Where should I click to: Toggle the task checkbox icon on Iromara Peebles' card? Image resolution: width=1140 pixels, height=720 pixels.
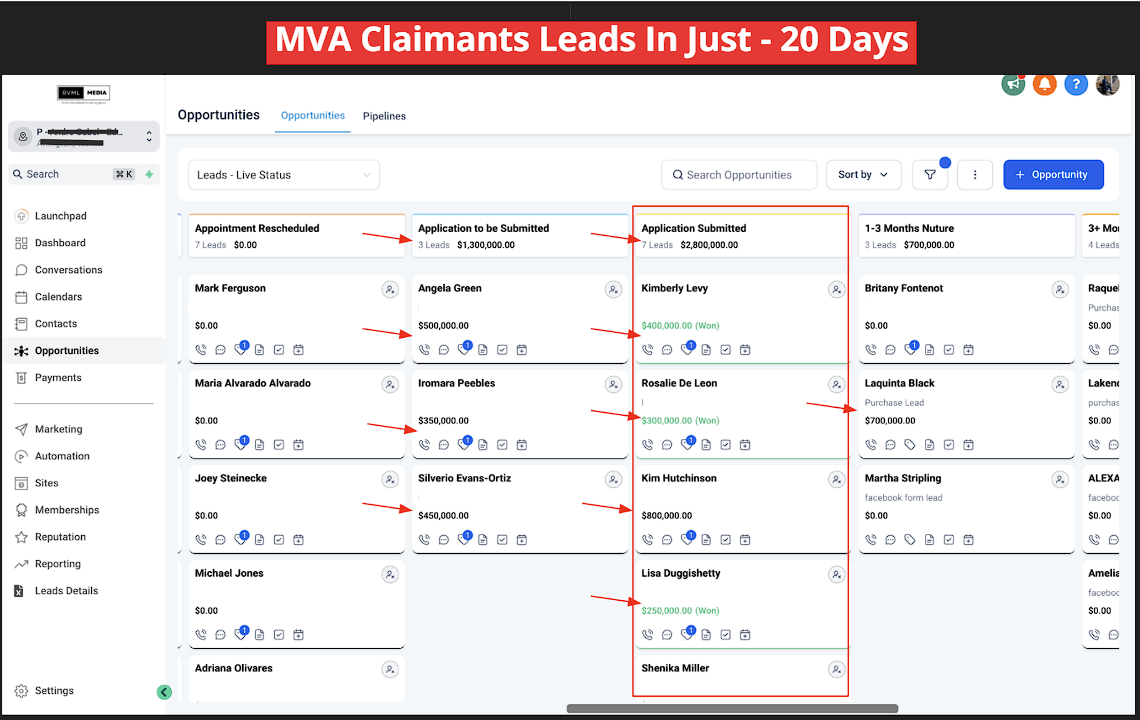[502, 445]
